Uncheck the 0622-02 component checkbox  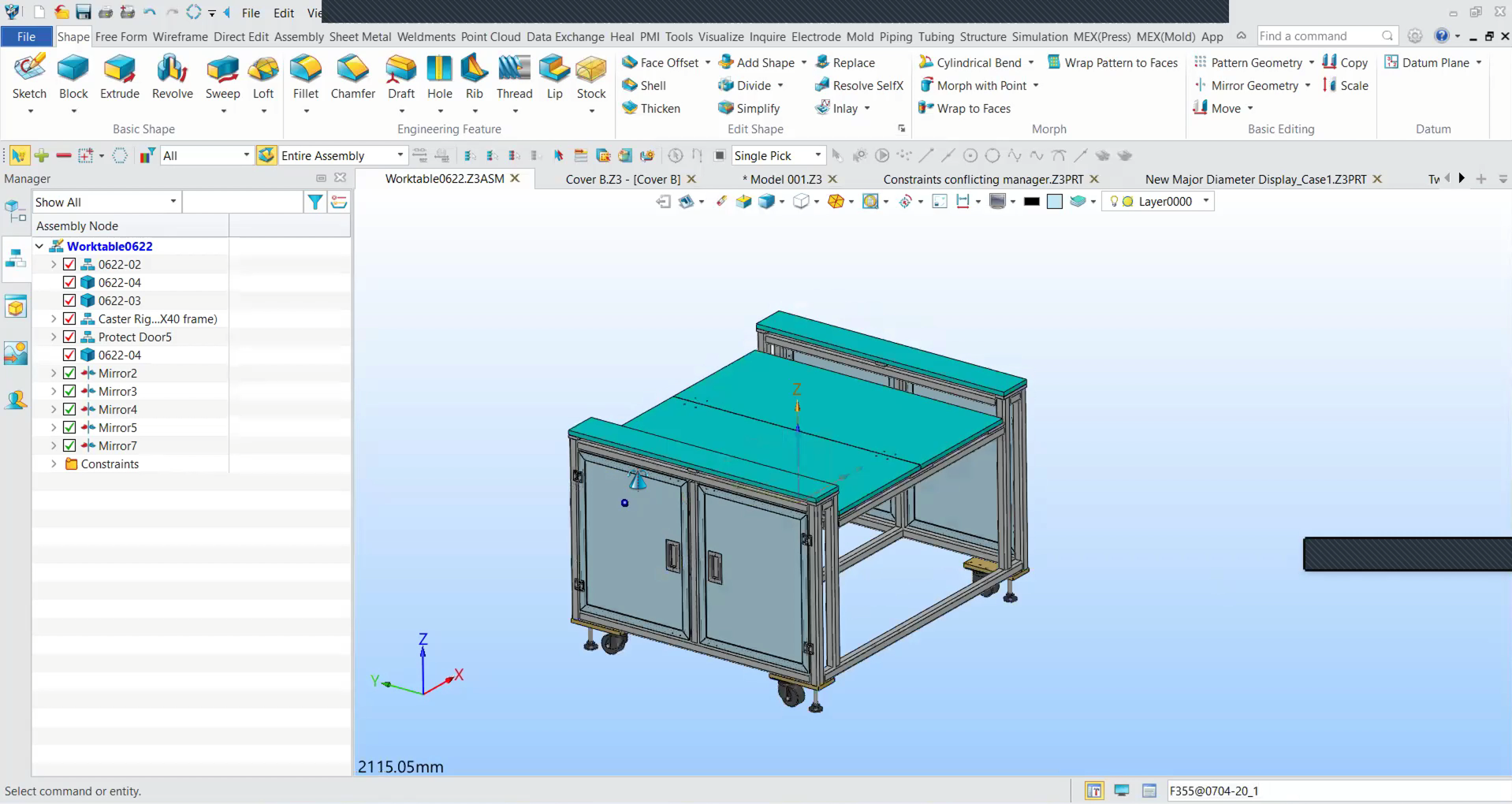69,265
